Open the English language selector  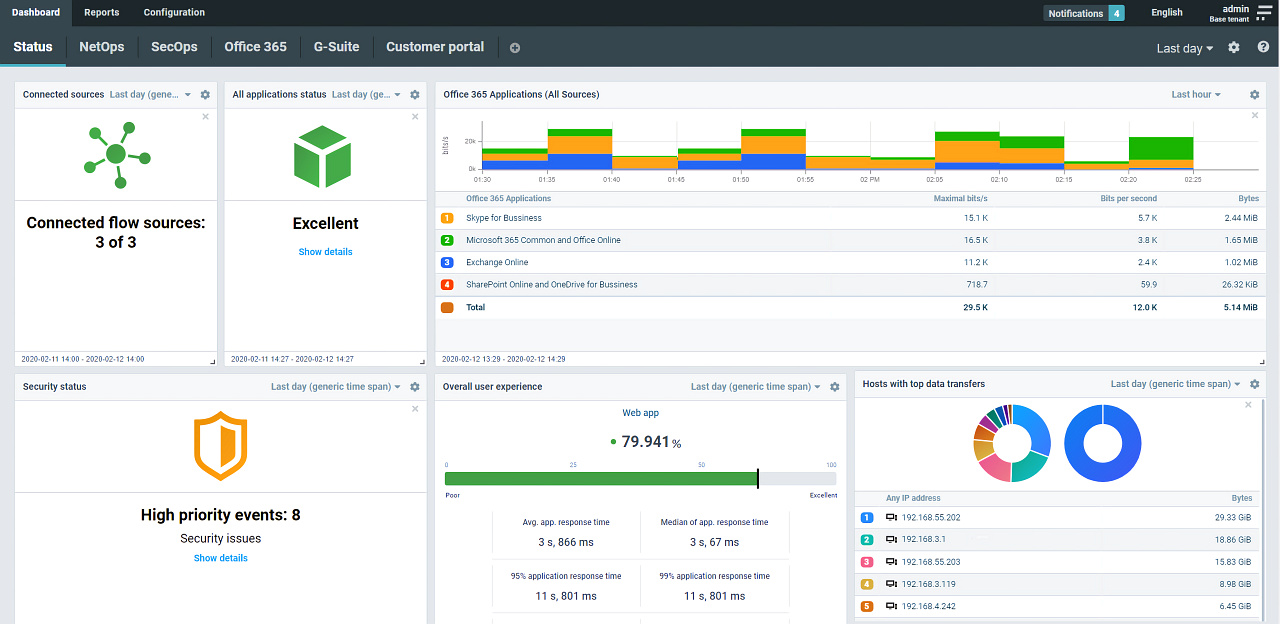pos(1167,13)
